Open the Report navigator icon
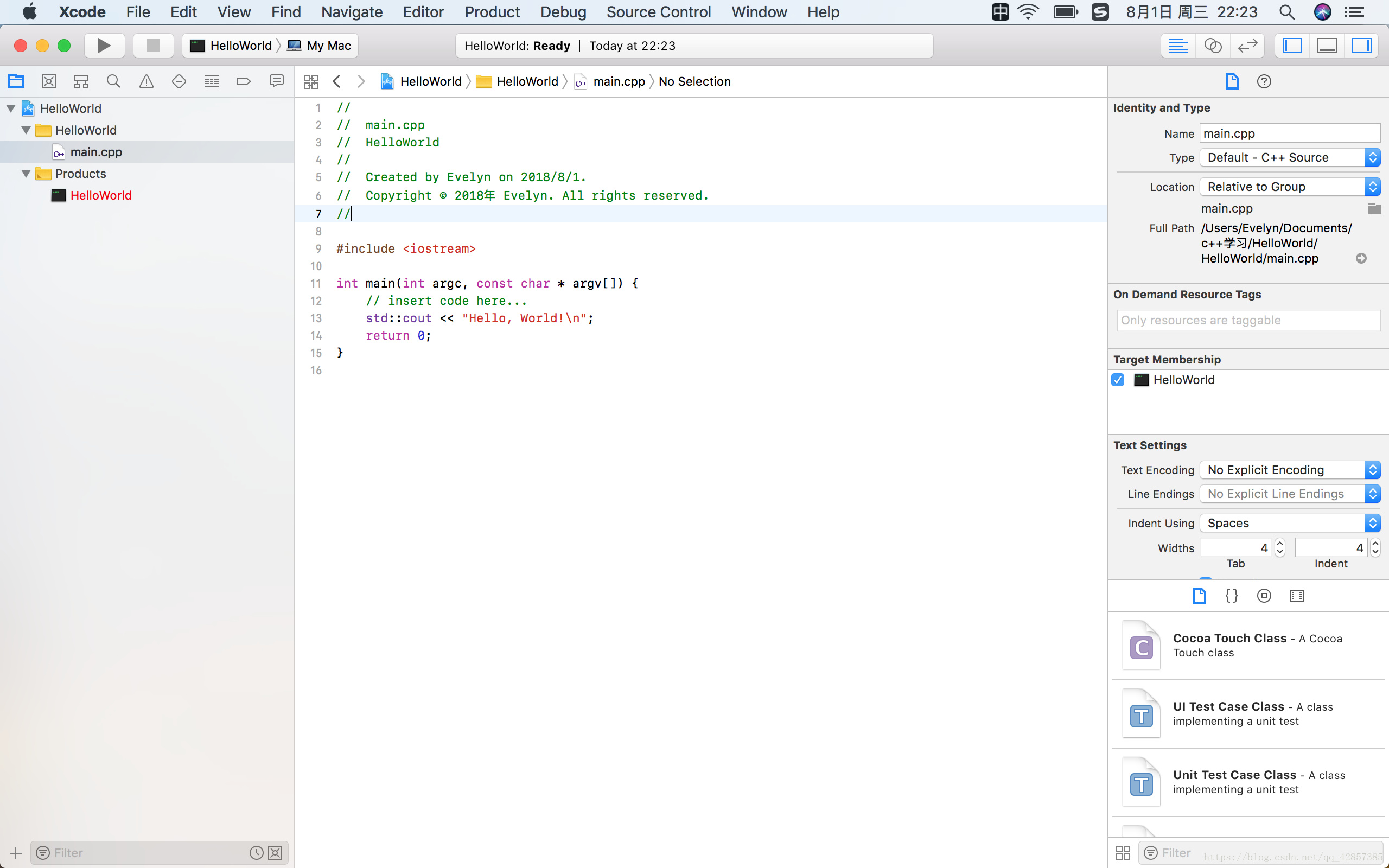The height and width of the screenshot is (868, 1389). coord(277,81)
